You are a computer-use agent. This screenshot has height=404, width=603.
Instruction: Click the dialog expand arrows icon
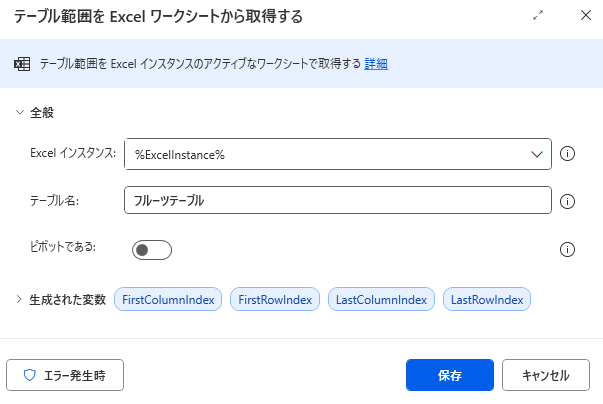[x=539, y=16]
